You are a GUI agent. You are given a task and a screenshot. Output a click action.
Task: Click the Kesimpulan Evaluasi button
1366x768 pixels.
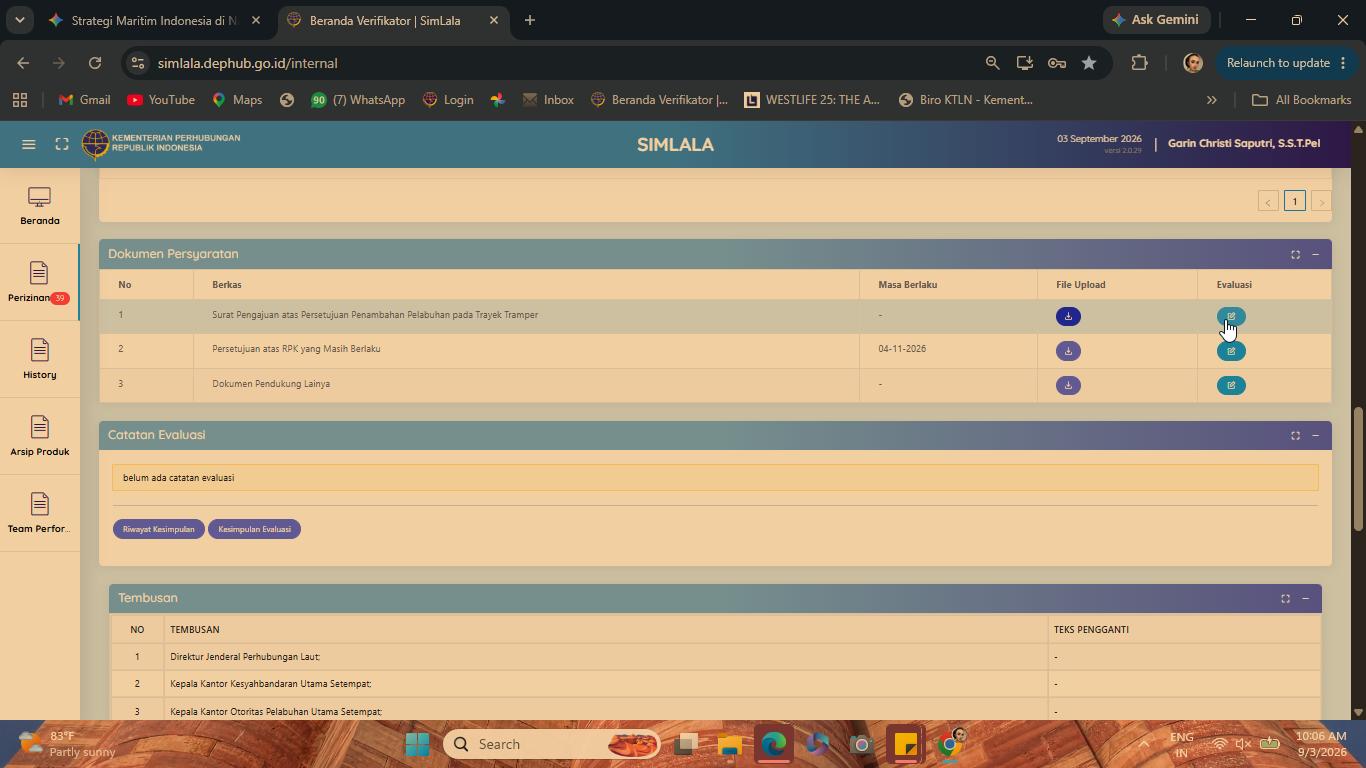click(x=254, y=529)
